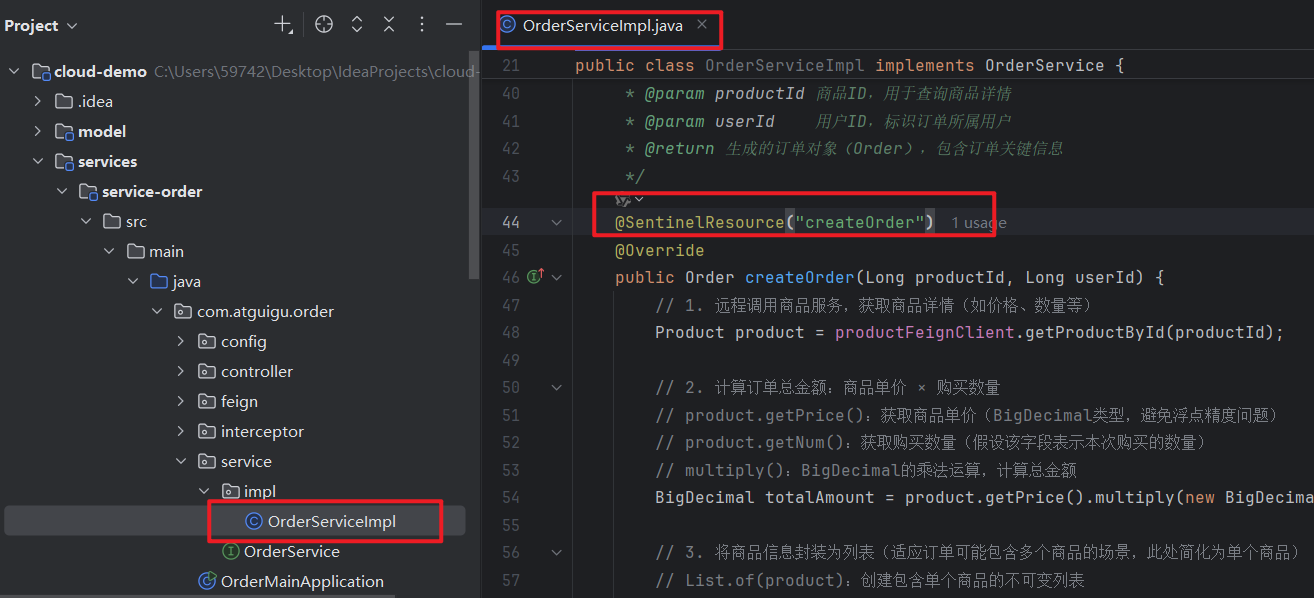1314x598 pixels.
Task: Select the service-order module row
Action: click(234, 191)
